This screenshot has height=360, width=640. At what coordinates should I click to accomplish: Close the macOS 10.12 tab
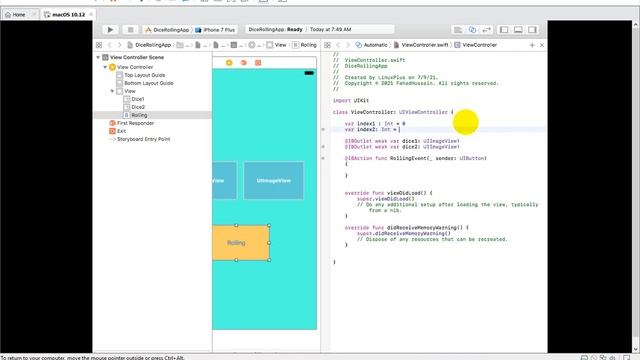pyautogui.click(x=91, y=15)
